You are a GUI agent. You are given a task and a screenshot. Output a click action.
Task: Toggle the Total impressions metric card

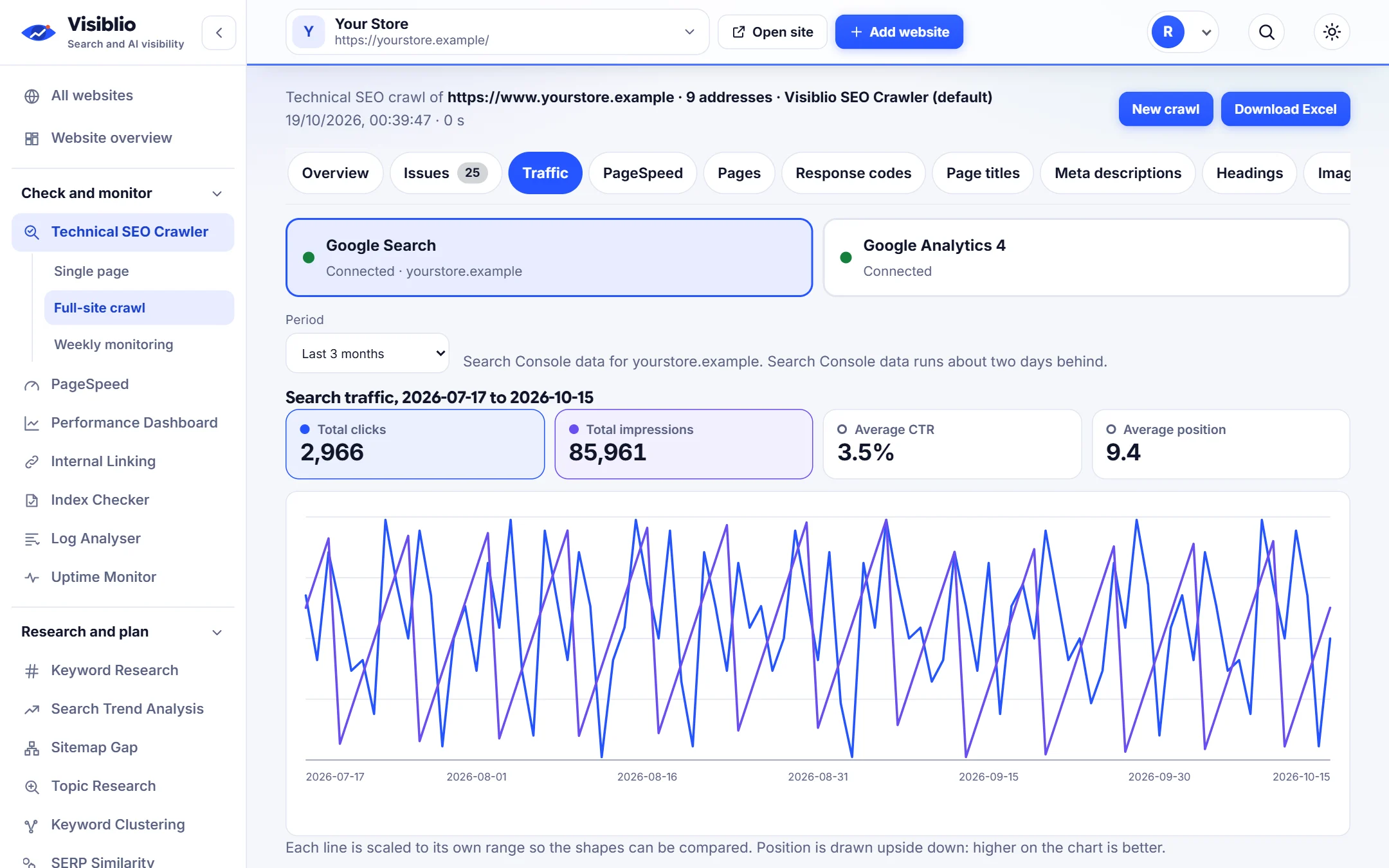[x=684, y=444]
